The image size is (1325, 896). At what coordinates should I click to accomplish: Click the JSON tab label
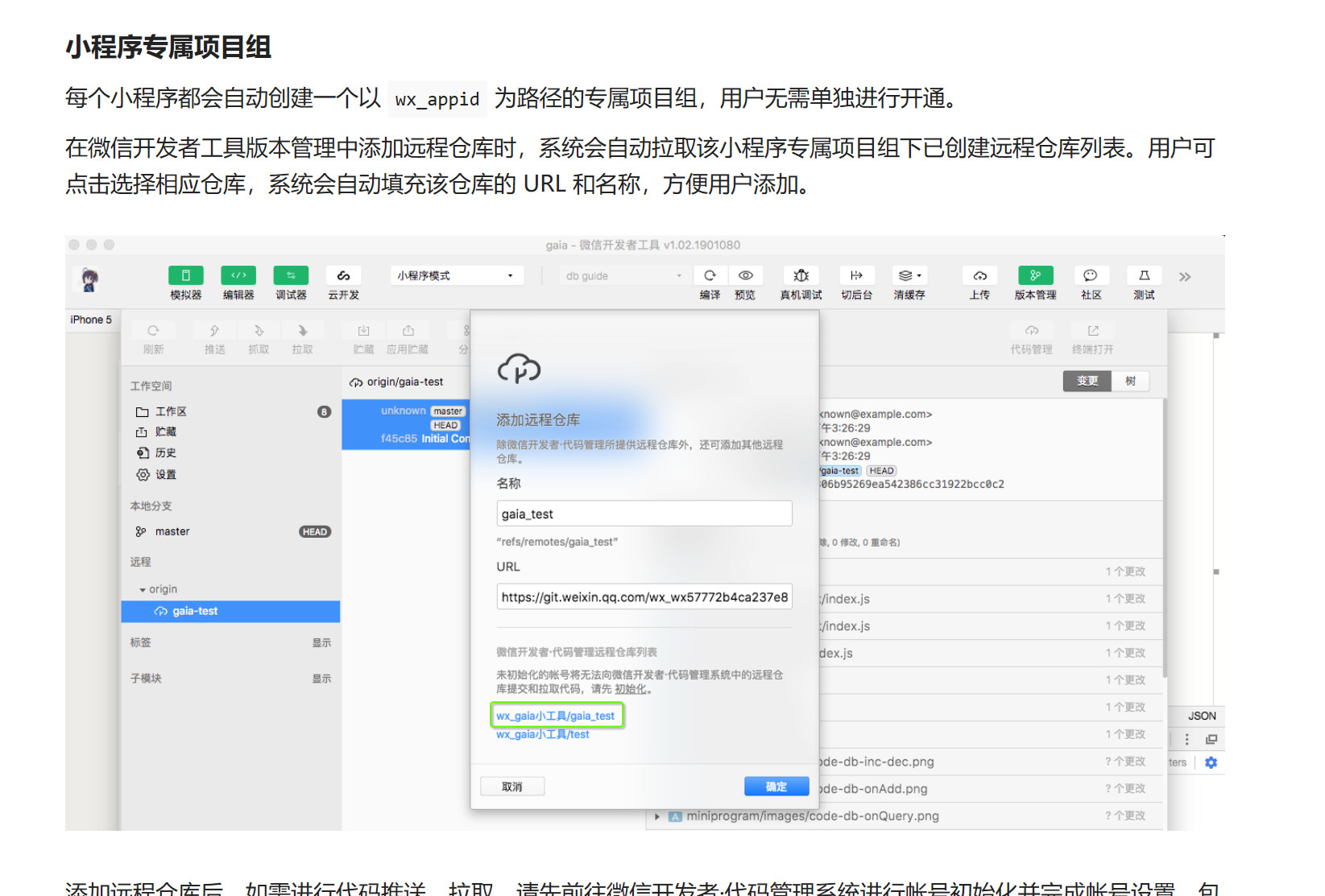click(x=1202, y=716)
